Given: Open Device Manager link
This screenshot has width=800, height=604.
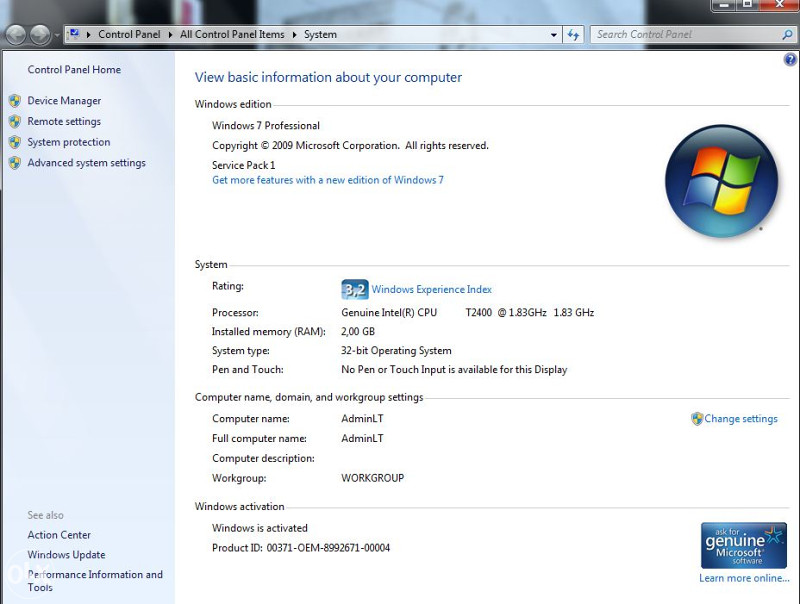Looking at the screenshot, I should coord(64,100).
